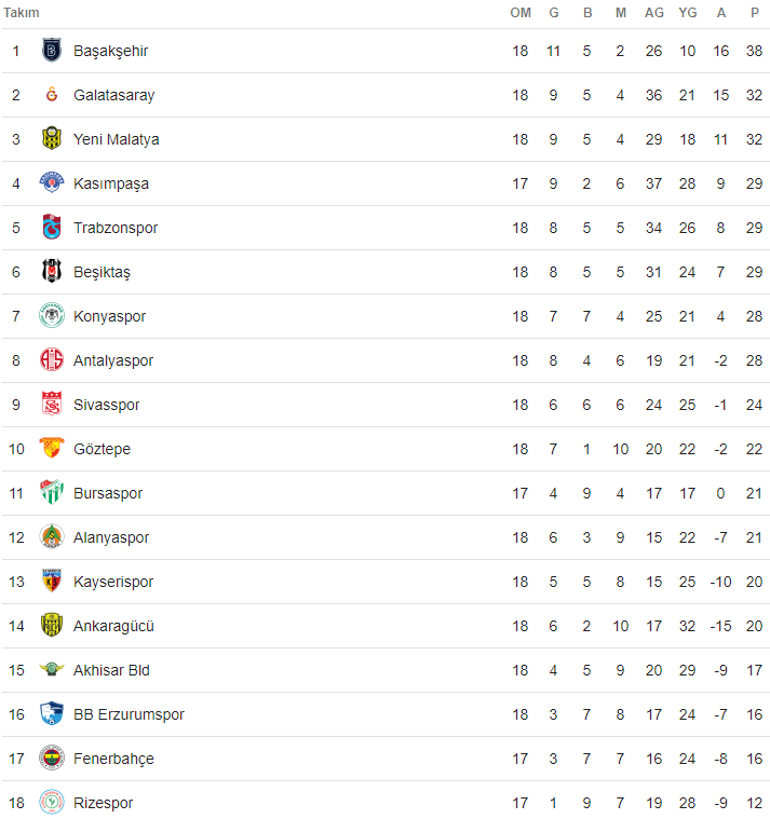
Task: Click the AG goals-scored column header
Action: [x=654, y=13]
